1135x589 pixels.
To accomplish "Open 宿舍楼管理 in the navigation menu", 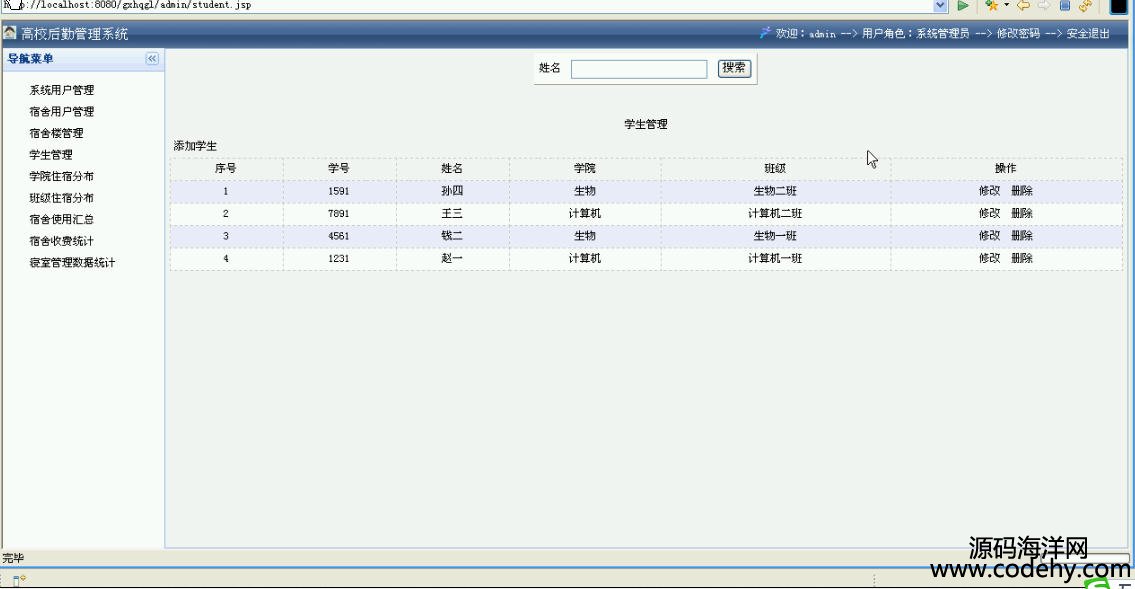I will [x=56, y=134].
